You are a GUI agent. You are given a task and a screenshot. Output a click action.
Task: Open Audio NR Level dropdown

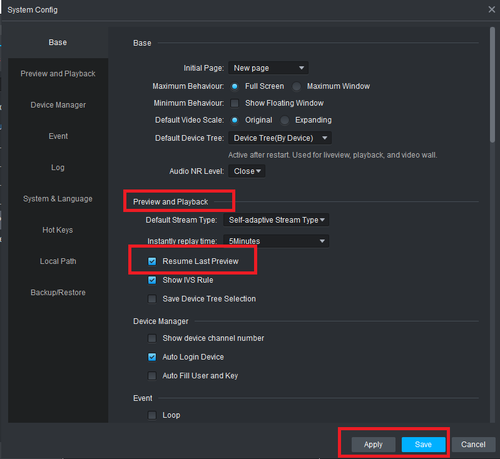pos(247,171)
